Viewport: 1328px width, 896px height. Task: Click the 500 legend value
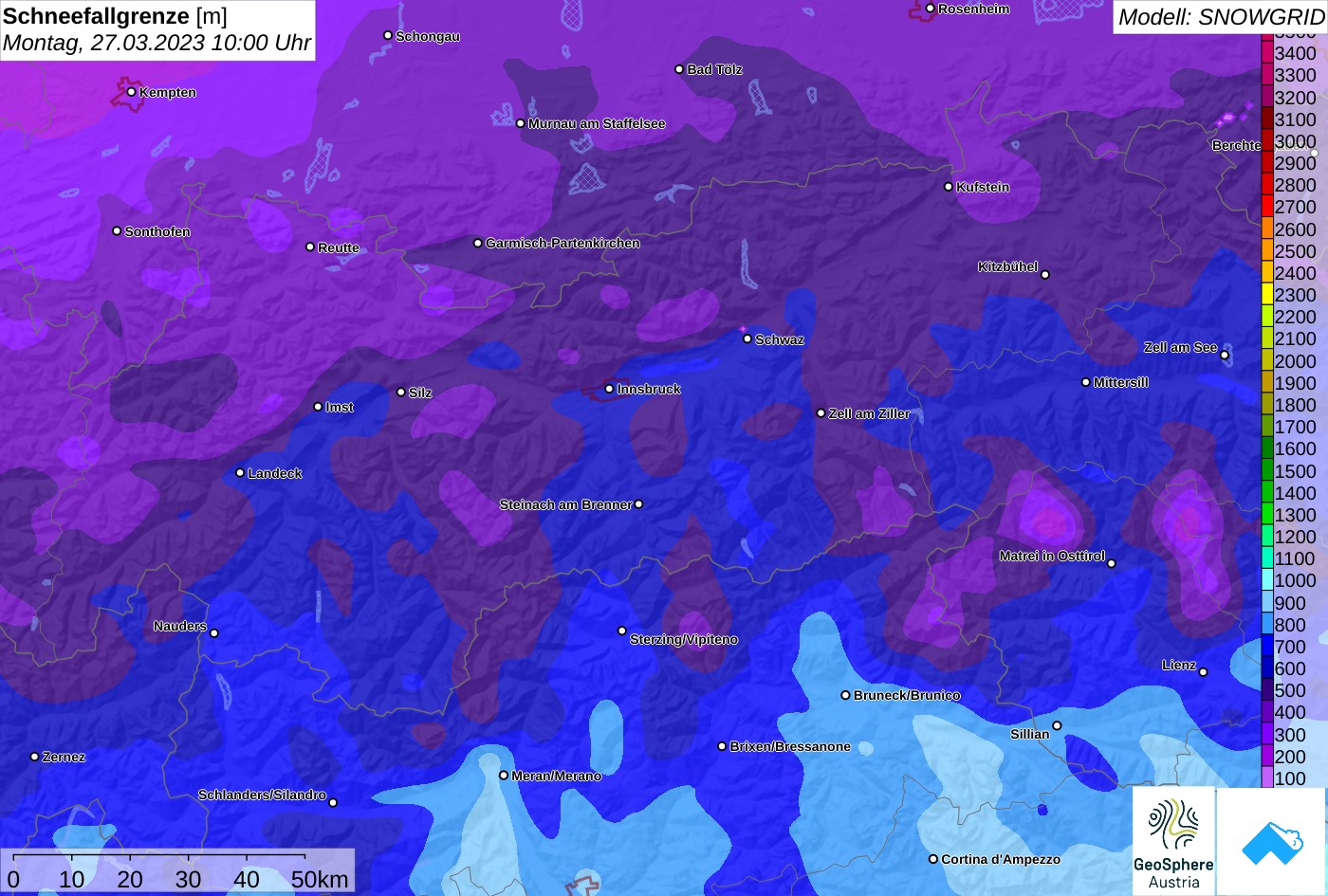tap(1290, 690)
